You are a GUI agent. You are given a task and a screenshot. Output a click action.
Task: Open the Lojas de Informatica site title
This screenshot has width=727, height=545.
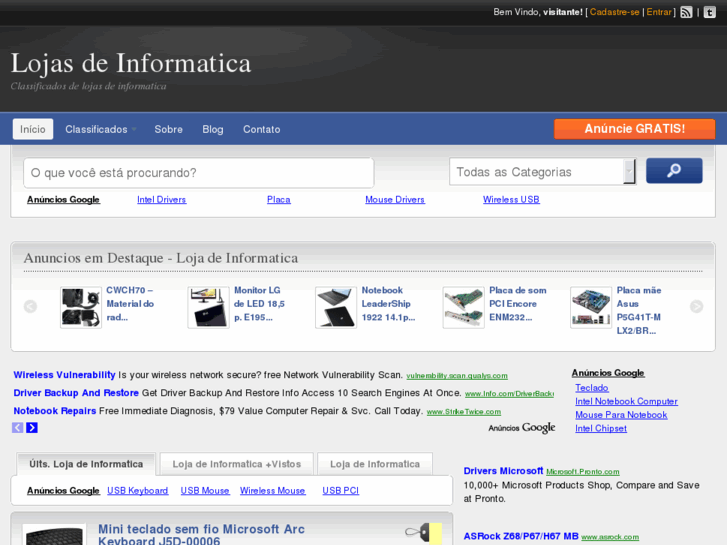(x=131, y=63)
